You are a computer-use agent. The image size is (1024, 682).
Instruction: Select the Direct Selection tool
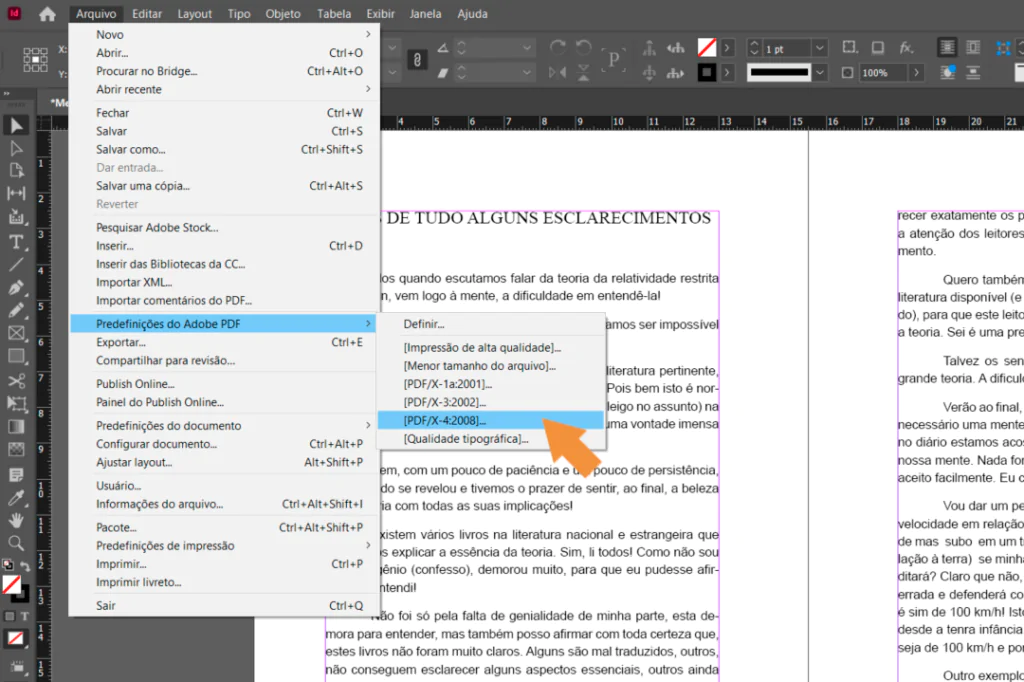click(x=16, y=148)
